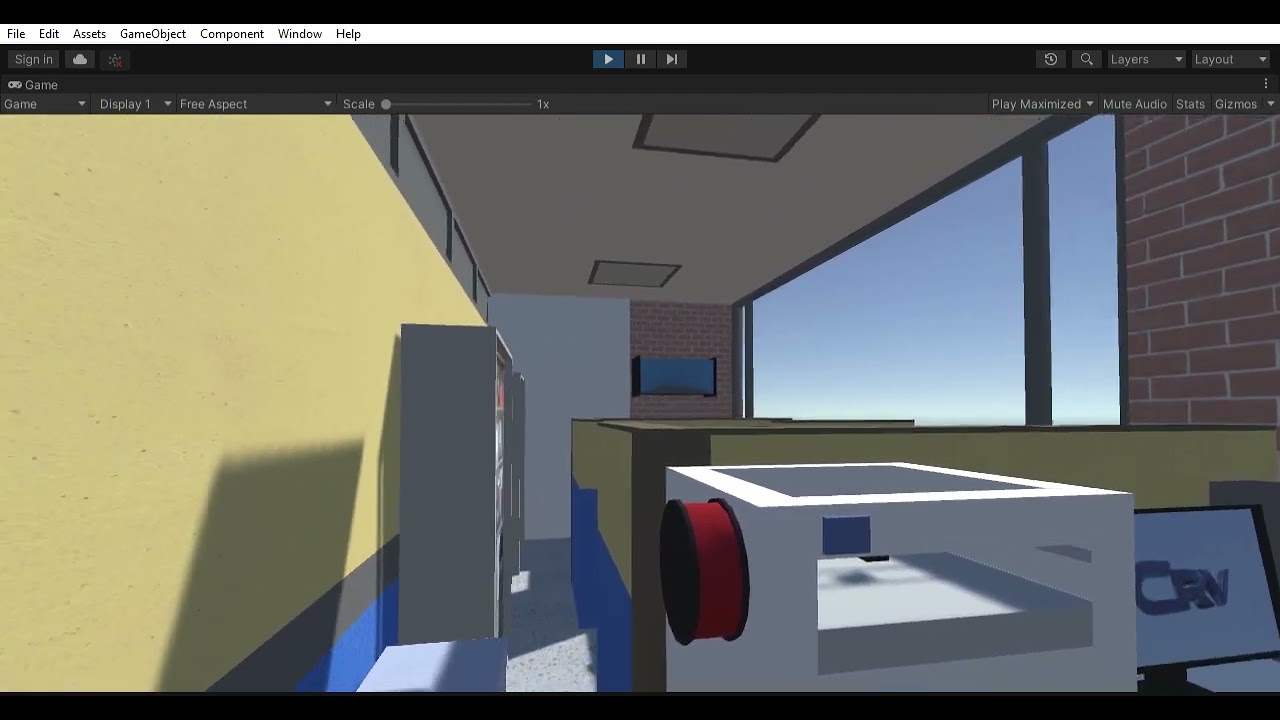Select the Game tab
Screen dimensions: 1280x720
coord(34,85)
